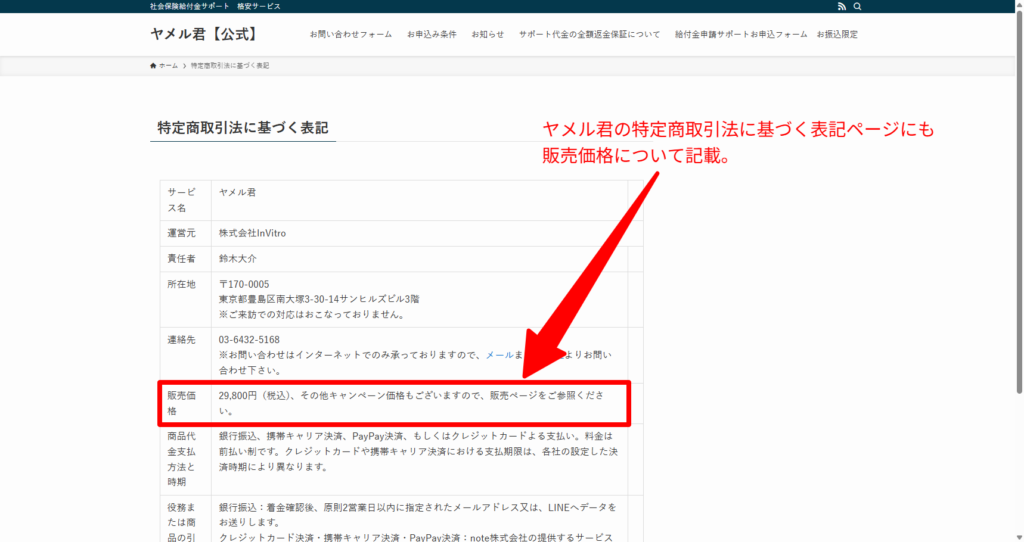Select the 責任者 row label

(x=182, y=259)
